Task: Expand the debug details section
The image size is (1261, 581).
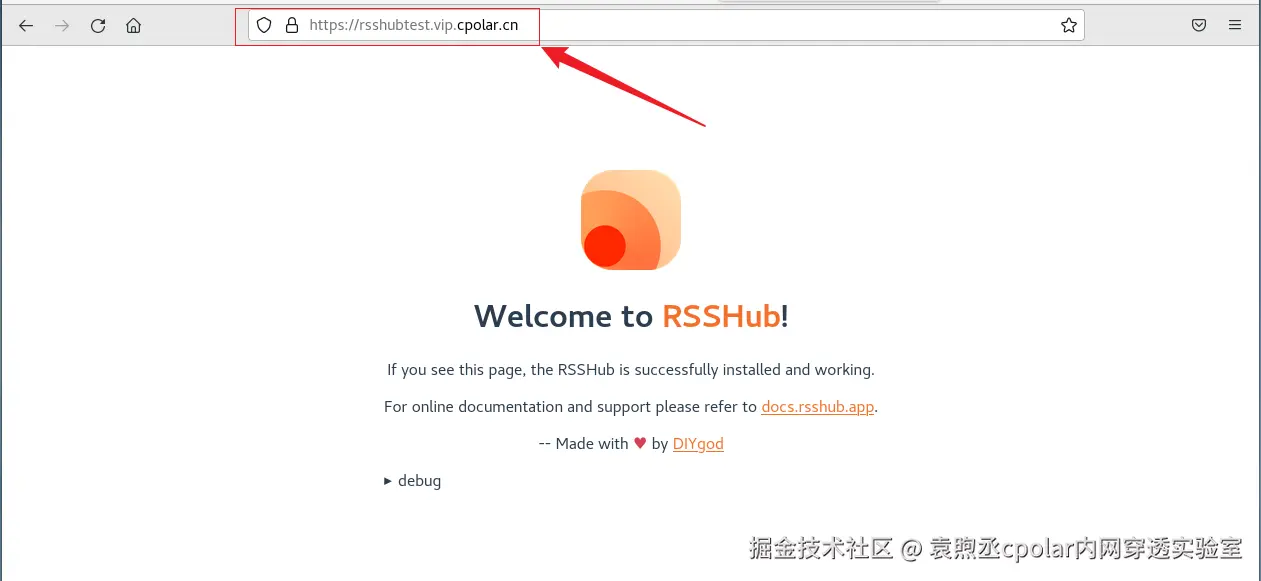Action: [x=412, y=481]
